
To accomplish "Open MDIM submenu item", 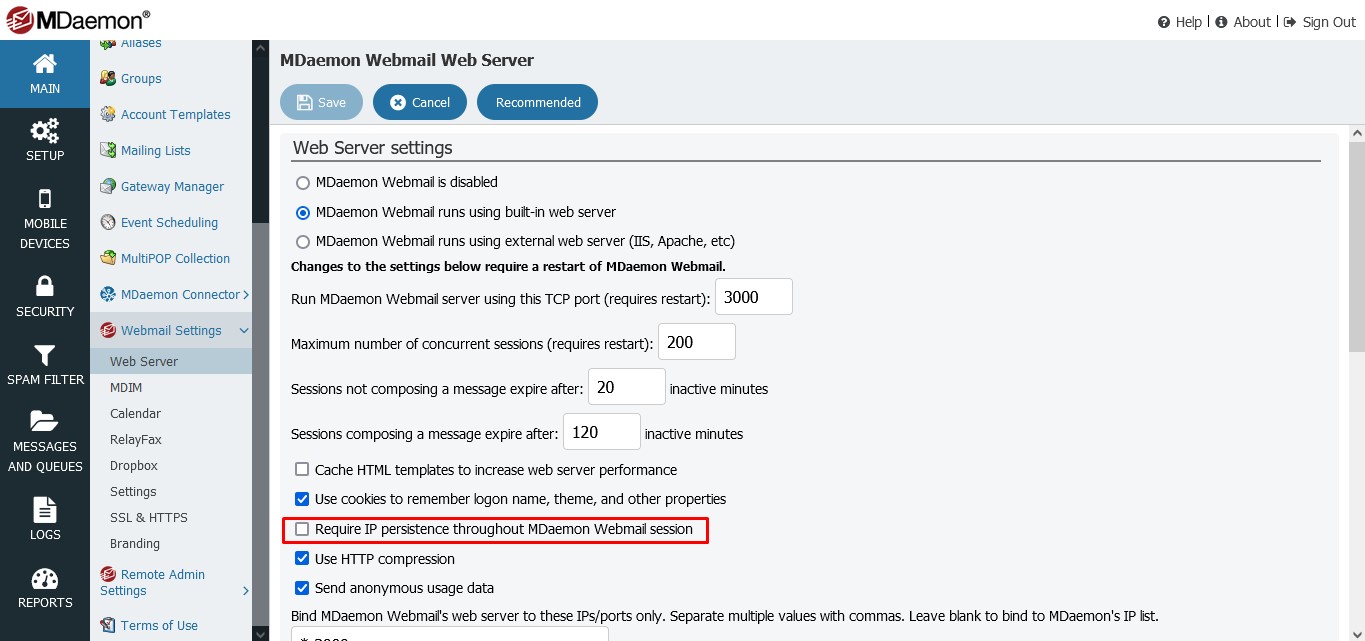I will pyautogui.click(x=126, y=387).
